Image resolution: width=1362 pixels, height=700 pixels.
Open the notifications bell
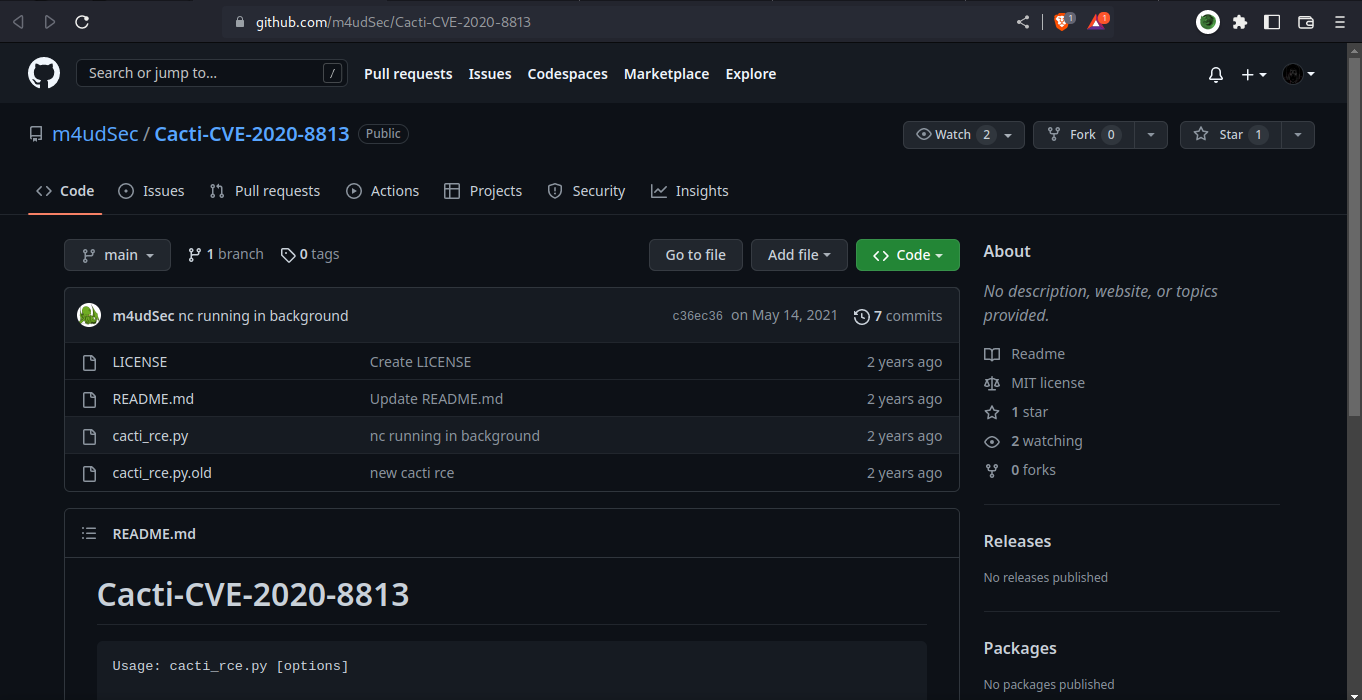[1216, 74]
